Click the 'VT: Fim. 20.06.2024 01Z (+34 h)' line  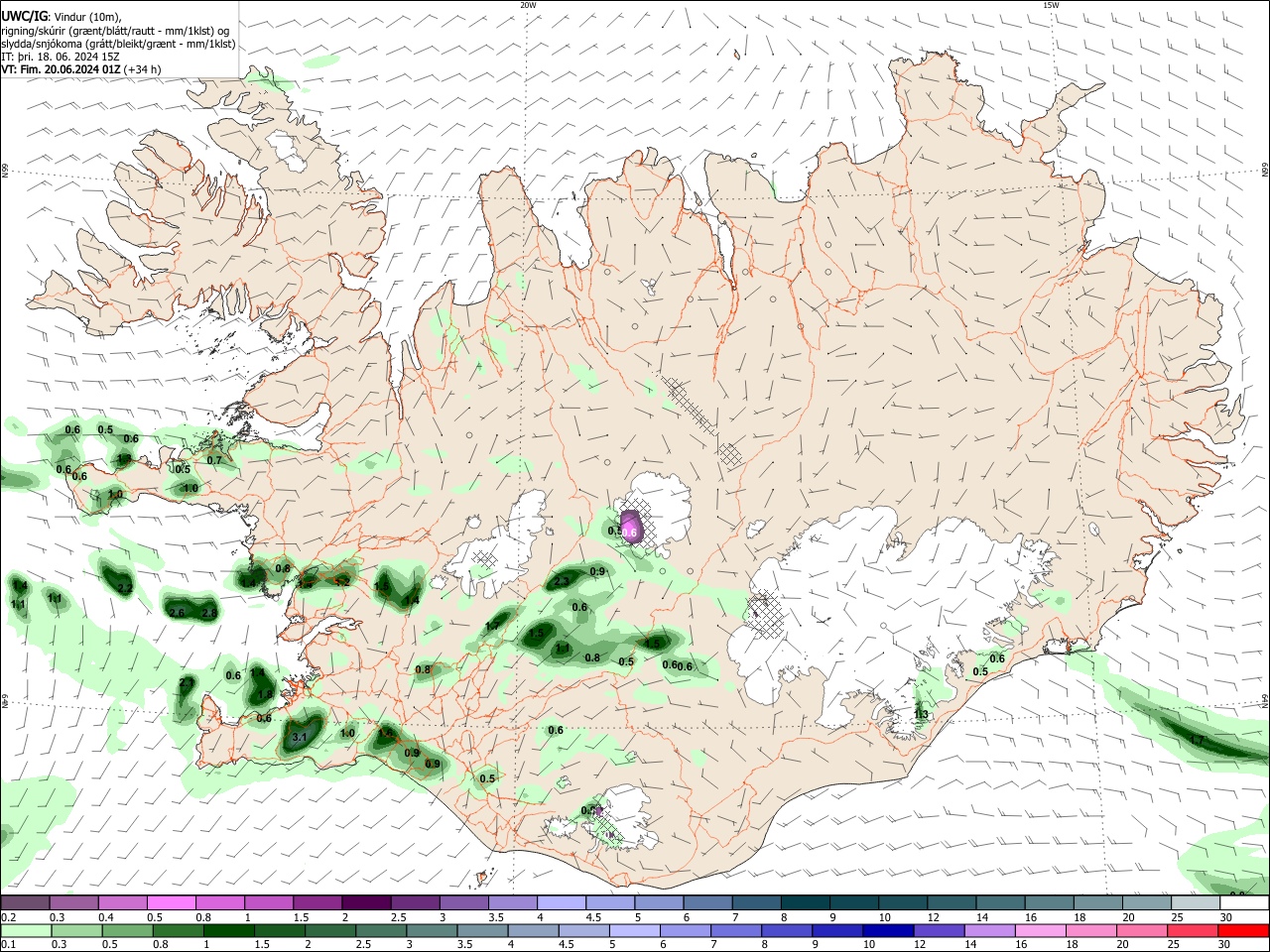[x=81, y=69]
